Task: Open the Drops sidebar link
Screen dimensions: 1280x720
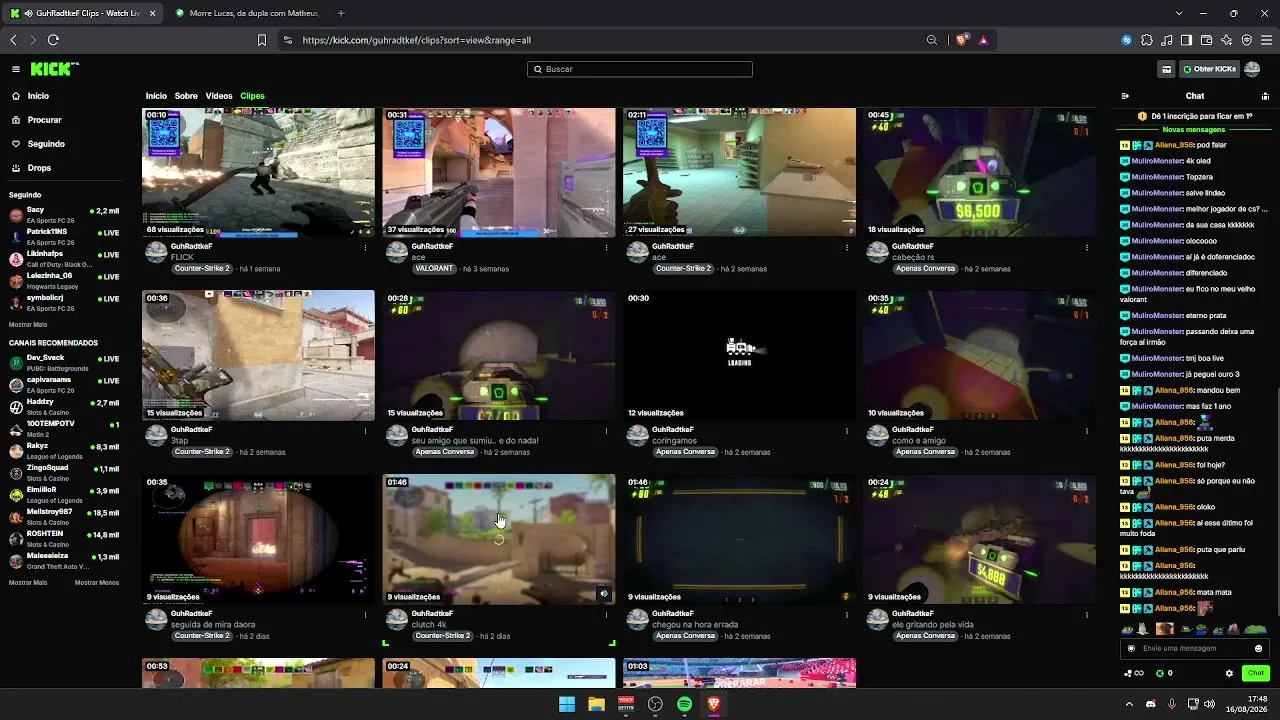Action: tap(39, 168)
